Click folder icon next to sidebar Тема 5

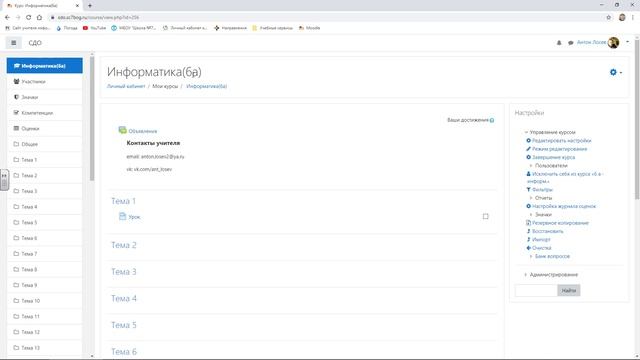[x=16, y=222]
